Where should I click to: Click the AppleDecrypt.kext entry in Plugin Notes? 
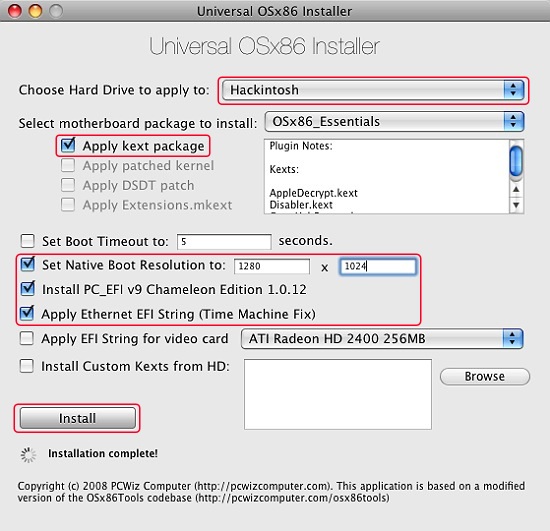[x=314, y=193]
